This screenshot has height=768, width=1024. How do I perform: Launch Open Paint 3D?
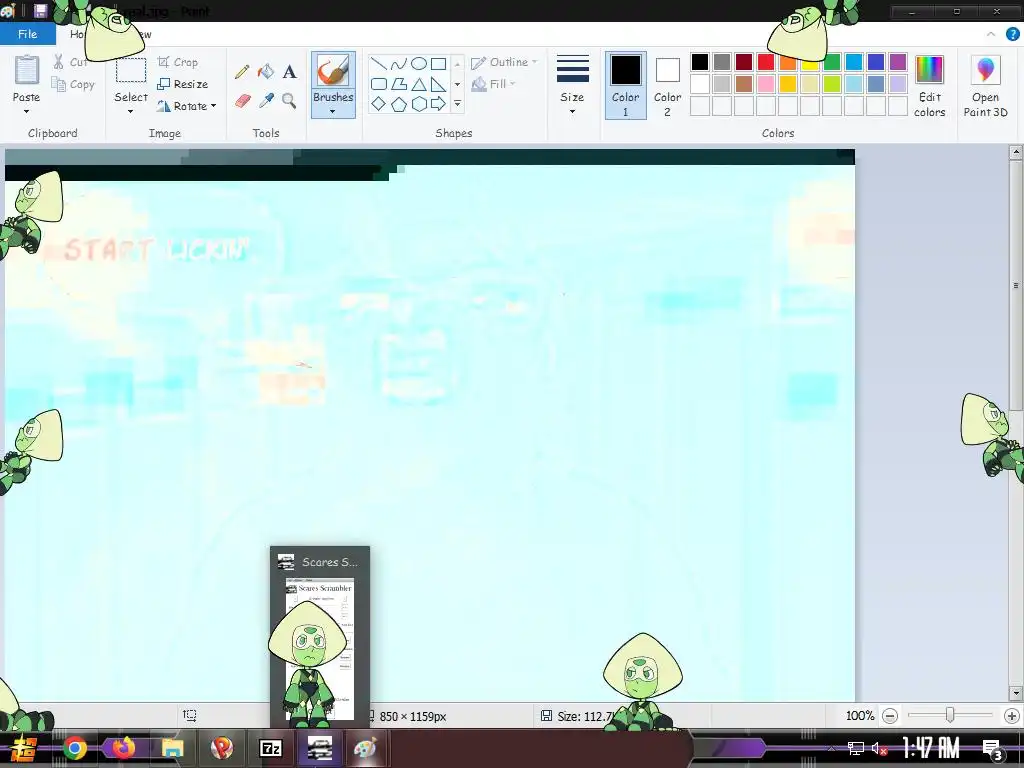click(985, 86)
